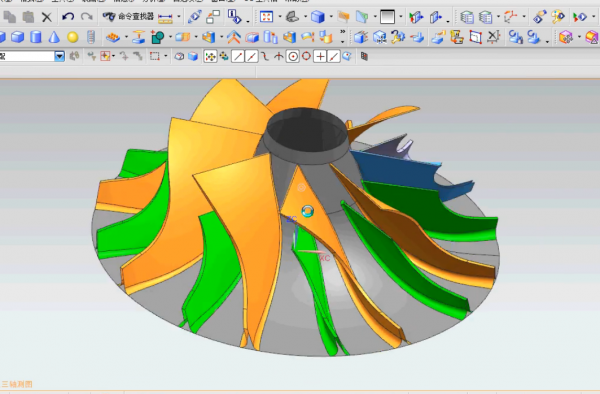Open the gradient background dropdown arrow
Screen dimensions: 600x394
[x=401, y=17]
